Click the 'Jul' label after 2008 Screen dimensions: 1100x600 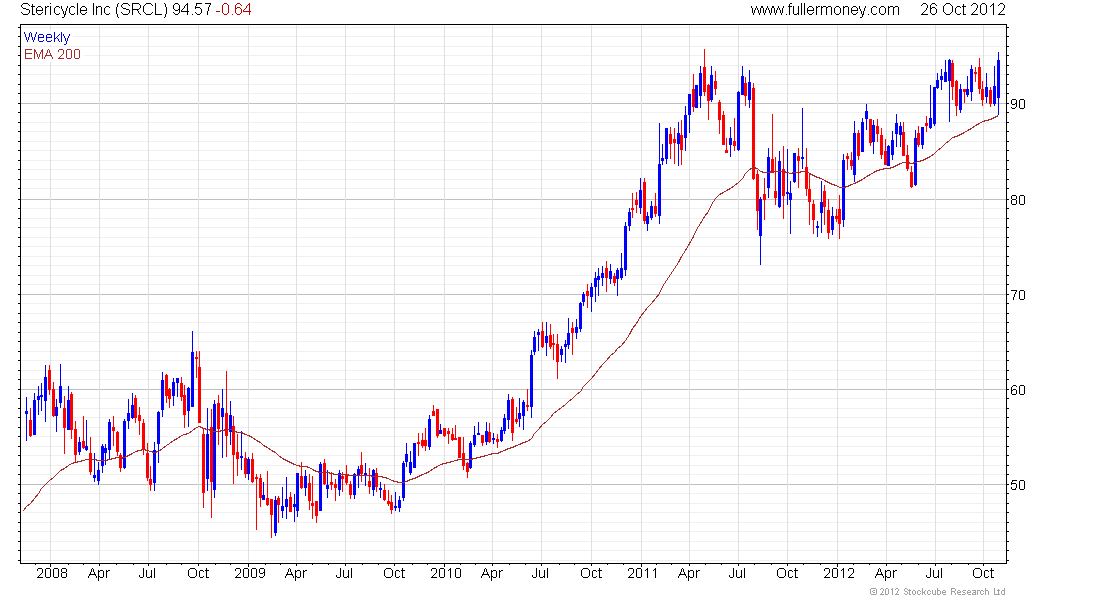147,573
